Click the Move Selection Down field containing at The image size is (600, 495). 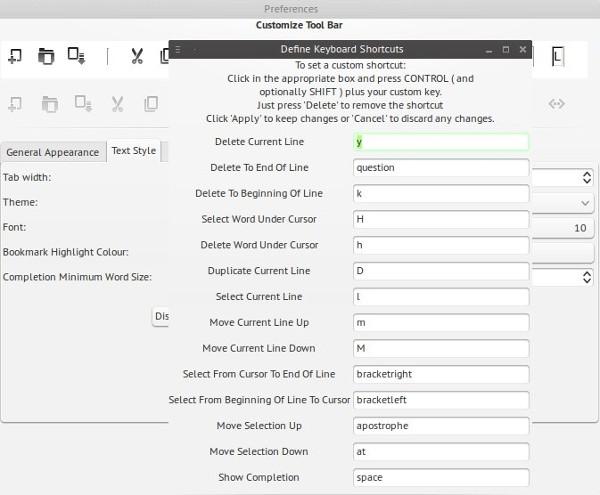click(x=441, y=452)
